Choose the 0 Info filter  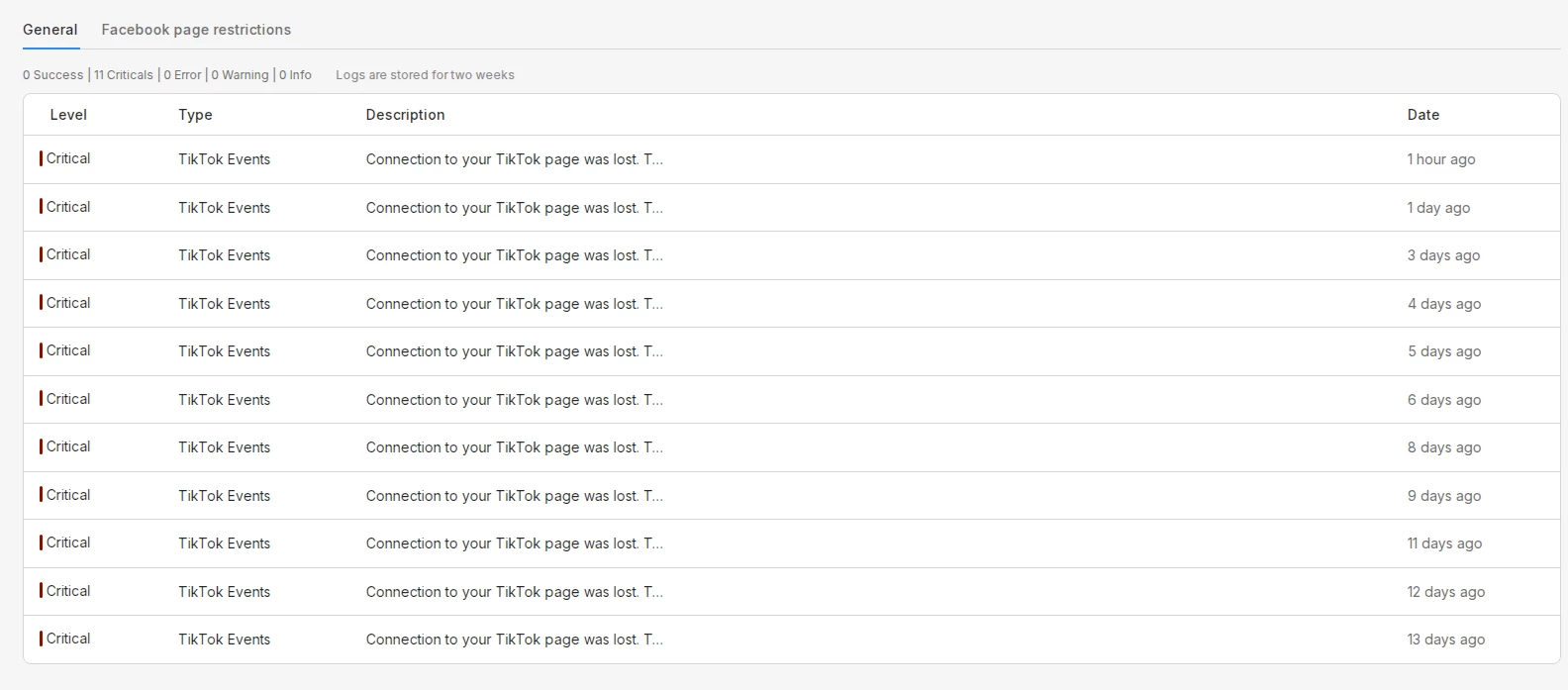point(295,75)
